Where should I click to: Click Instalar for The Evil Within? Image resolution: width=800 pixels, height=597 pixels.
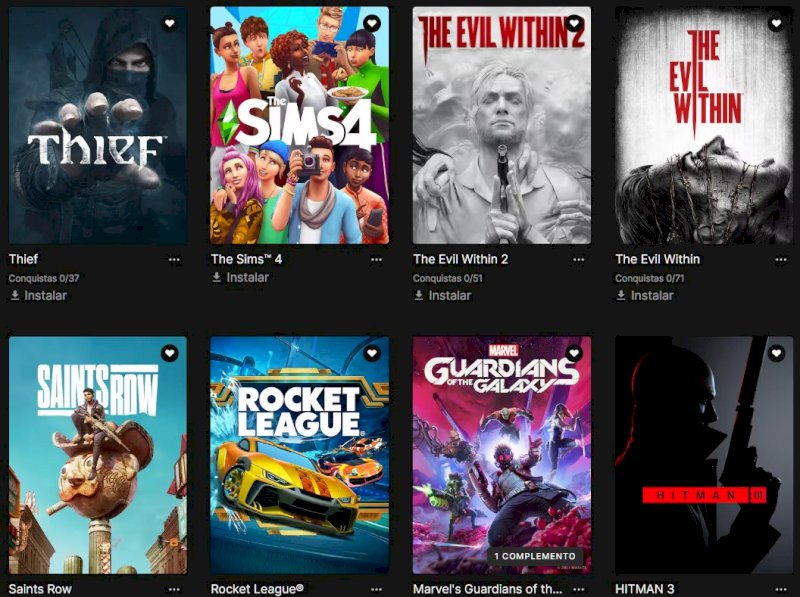(645, 295)
